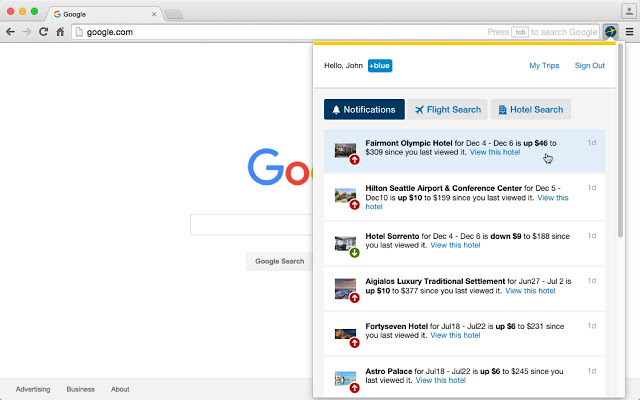Switch to the Hotel Search tab

[x=531, y=109]
